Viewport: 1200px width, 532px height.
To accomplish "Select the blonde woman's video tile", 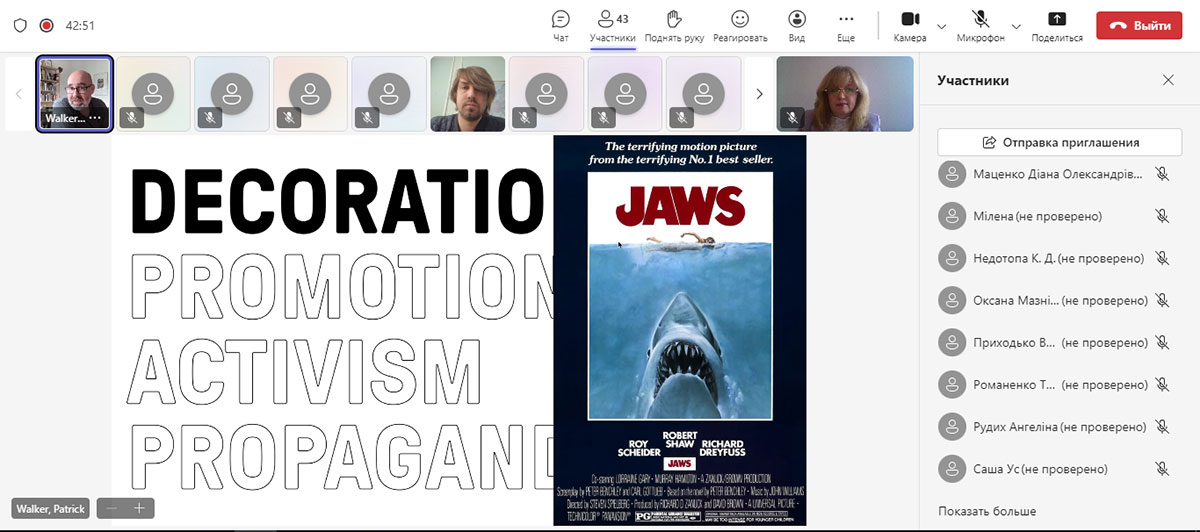I will pos(845,94).
